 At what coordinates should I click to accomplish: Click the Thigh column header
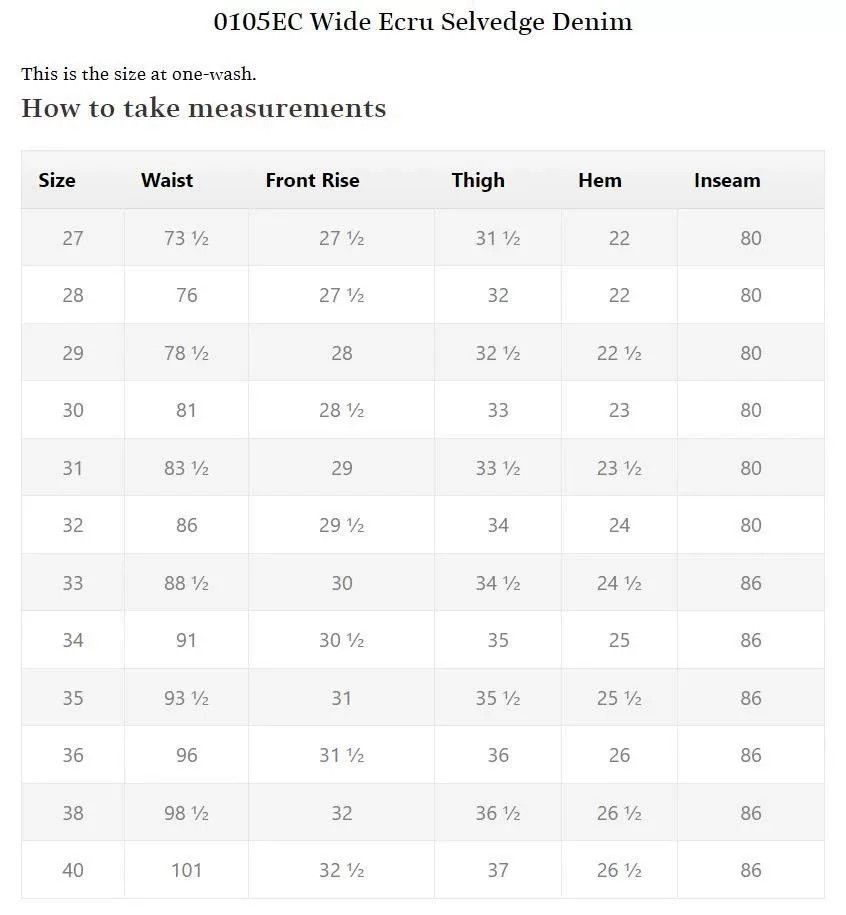tap(478, 181)
